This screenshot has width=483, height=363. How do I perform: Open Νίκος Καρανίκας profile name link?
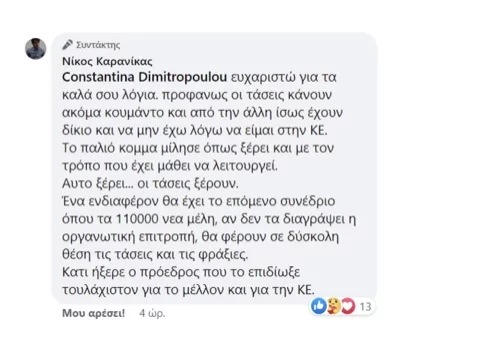coord(107,61)
